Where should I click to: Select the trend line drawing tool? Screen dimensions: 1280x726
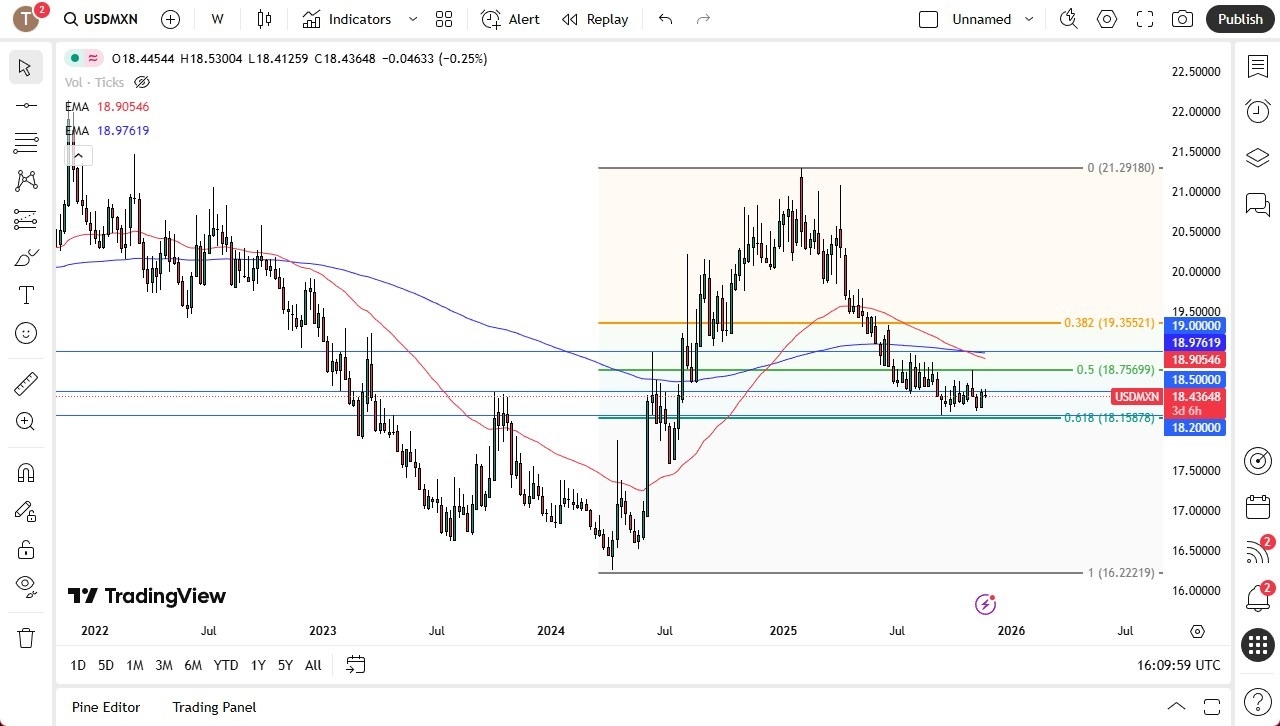pyautogui.click(x=26, y=105)
